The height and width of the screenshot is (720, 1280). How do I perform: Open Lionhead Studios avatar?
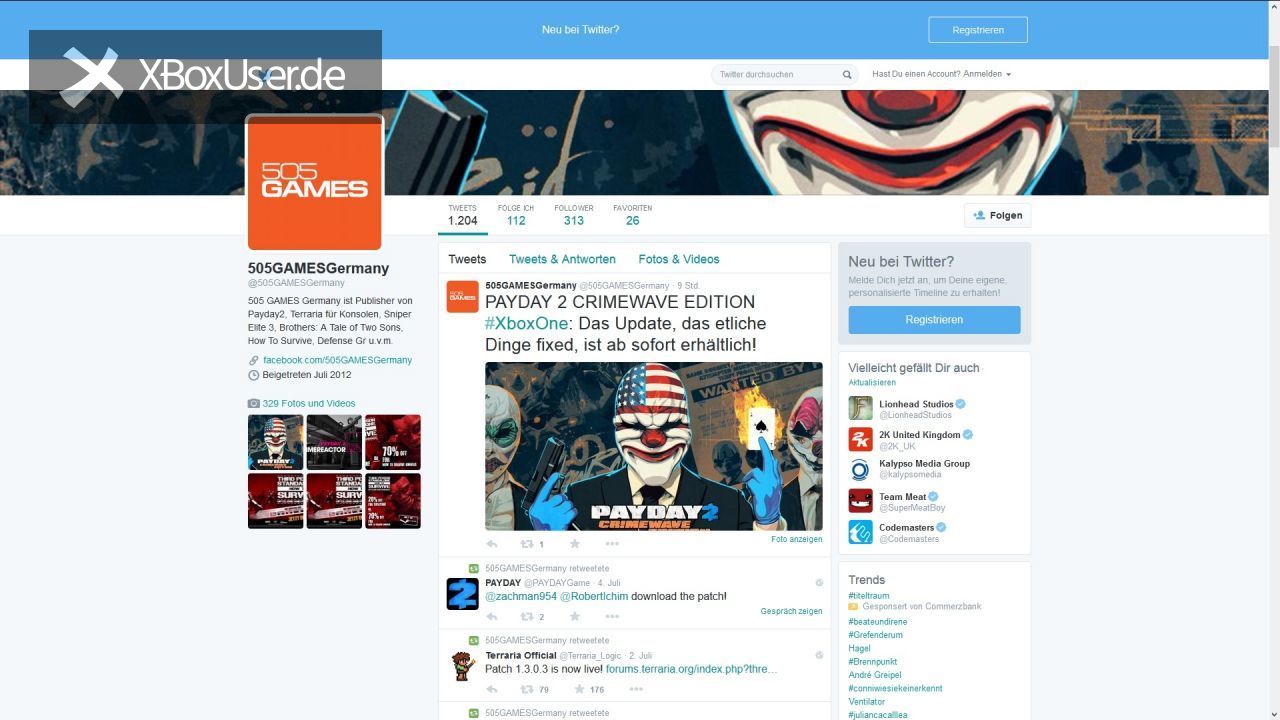(860, 408)
